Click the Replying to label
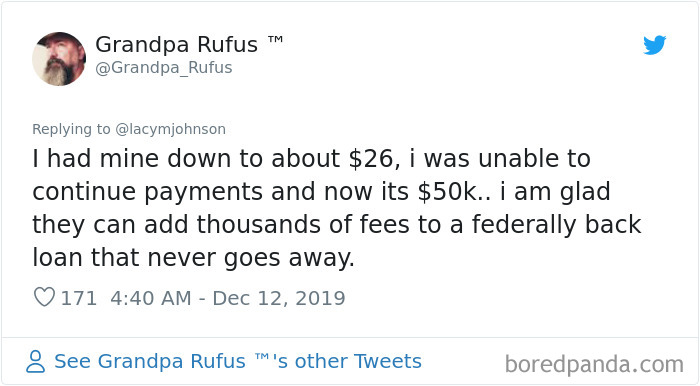This screenshot has width=700, height=386. click(71, 129)
